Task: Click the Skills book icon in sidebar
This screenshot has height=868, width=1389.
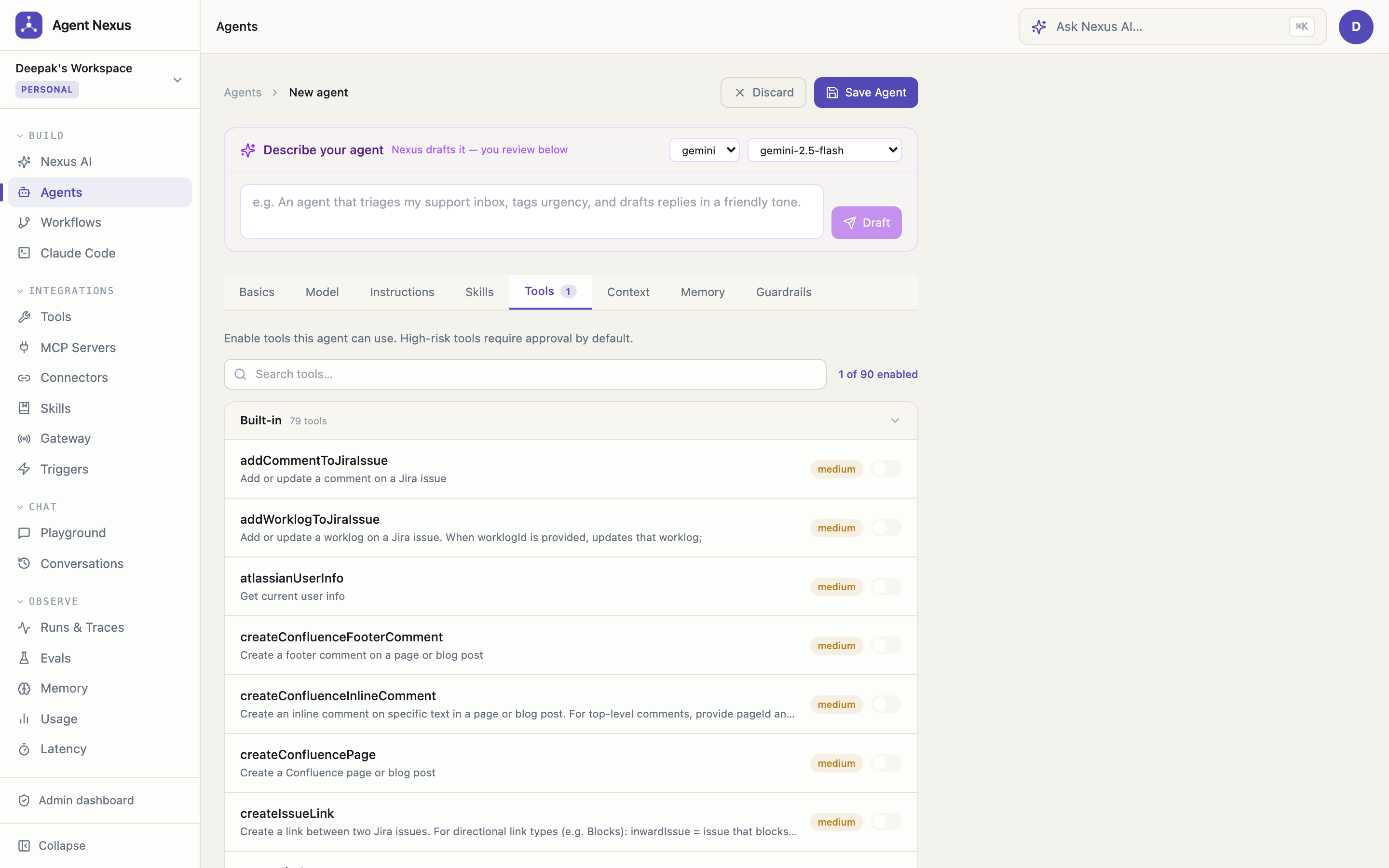Action: pyautogui.click(x=24, y=408)
